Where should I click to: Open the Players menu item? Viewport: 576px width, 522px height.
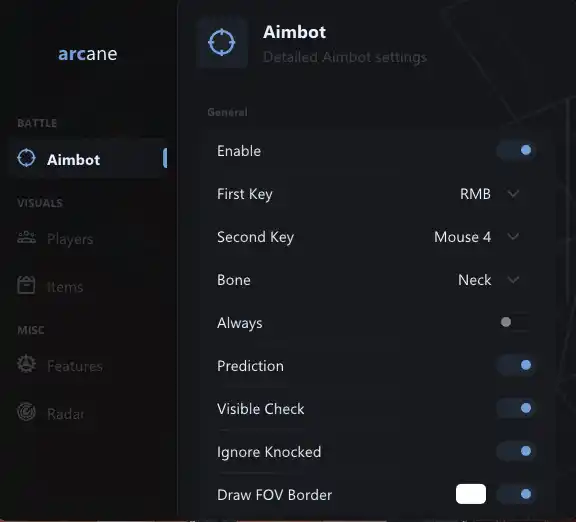(x=70, y=239)
